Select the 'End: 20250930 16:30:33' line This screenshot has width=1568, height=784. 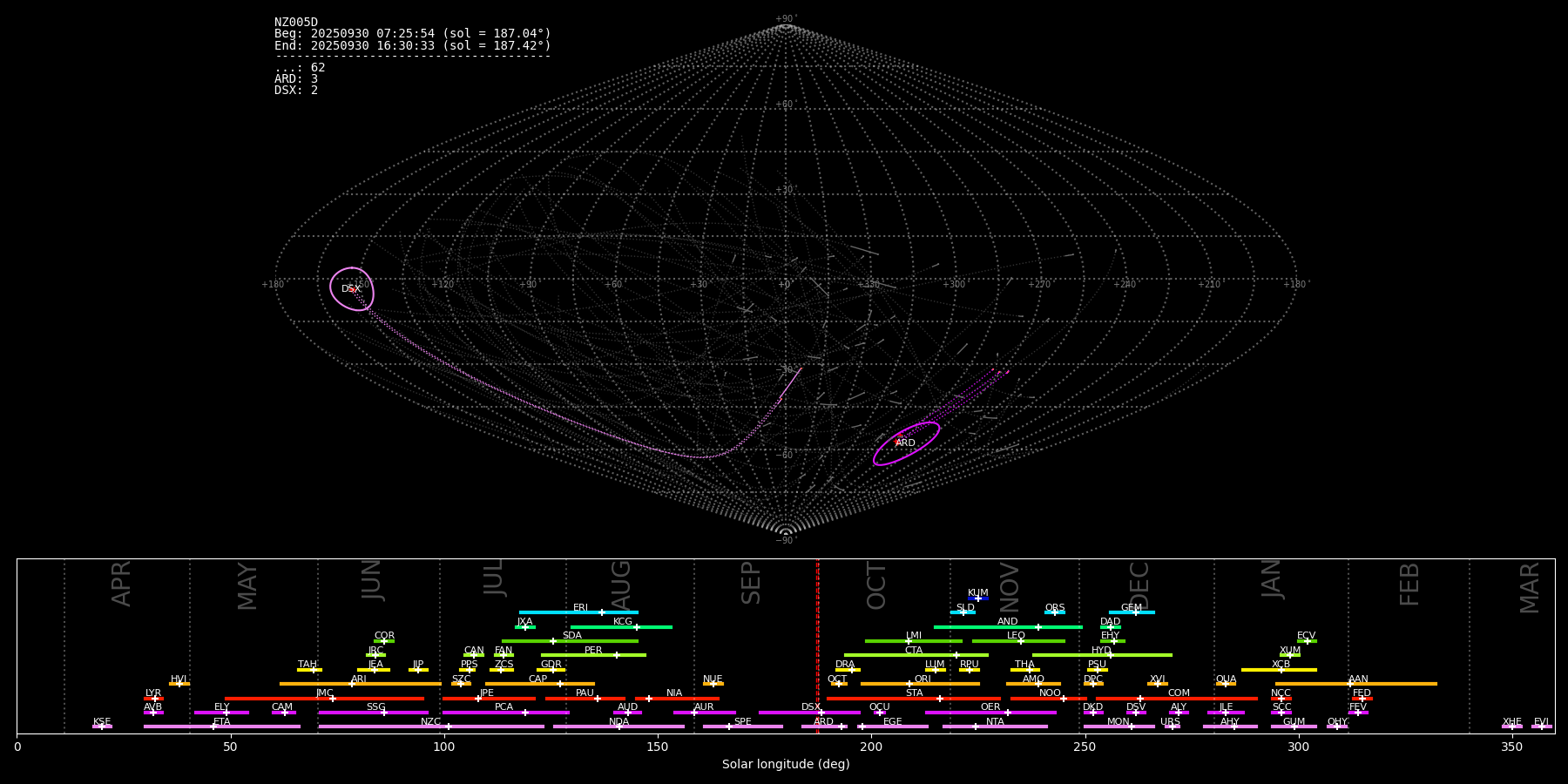click(413, 45)
